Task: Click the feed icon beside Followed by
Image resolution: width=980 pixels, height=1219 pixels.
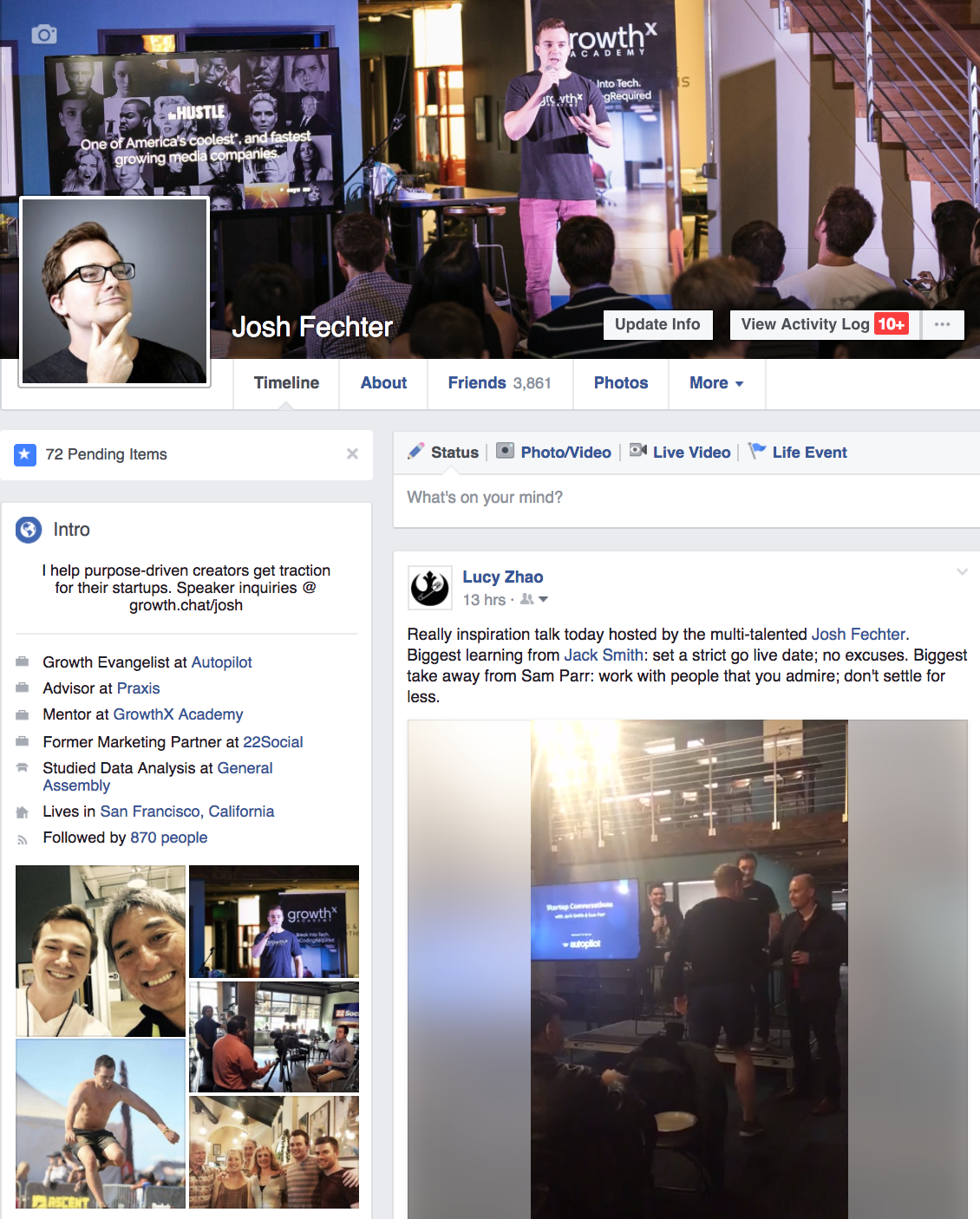Action: 23,839
